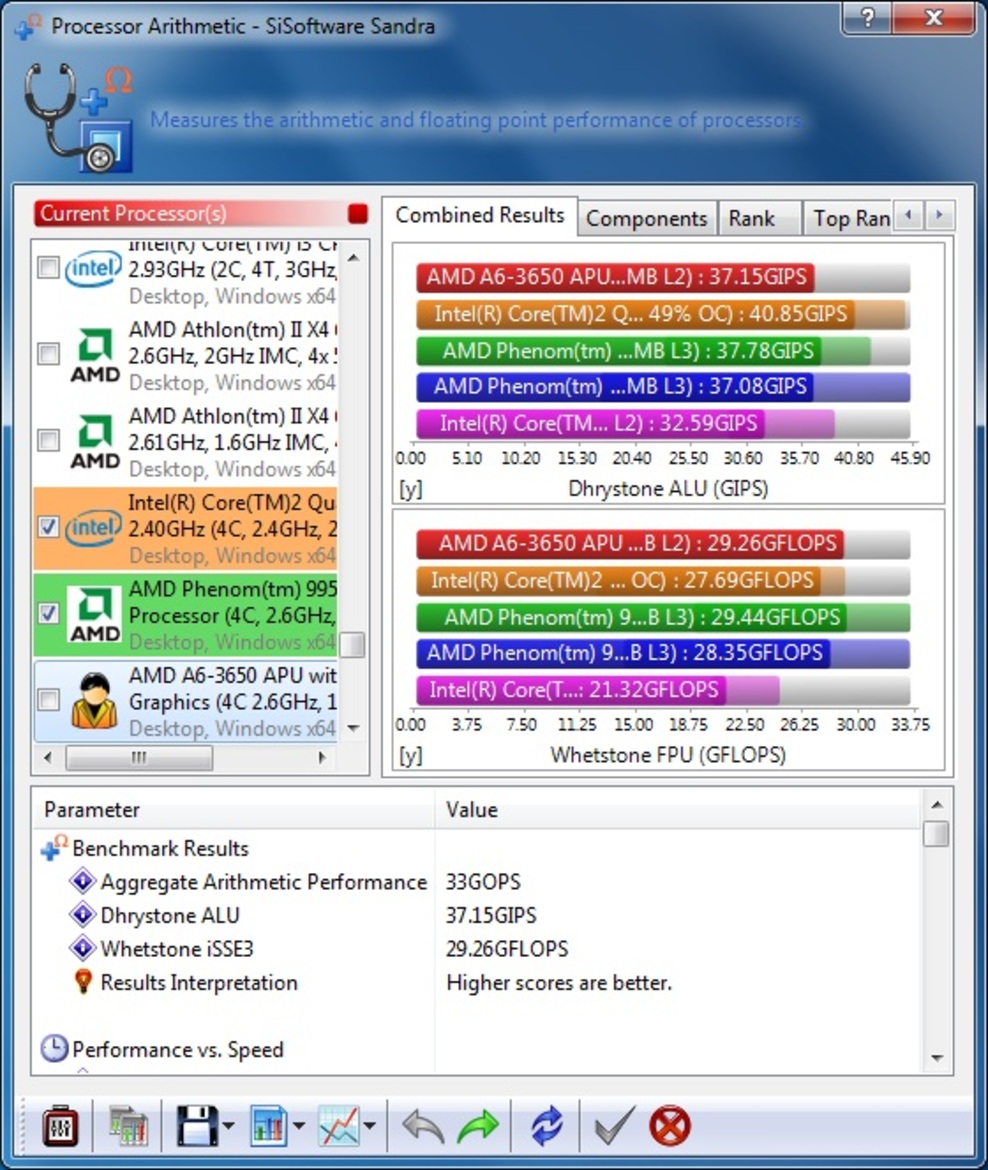Expand the line graph dropdown arrow
This screenshot has height=1170, width=988.
click(x=370, y=1126)
